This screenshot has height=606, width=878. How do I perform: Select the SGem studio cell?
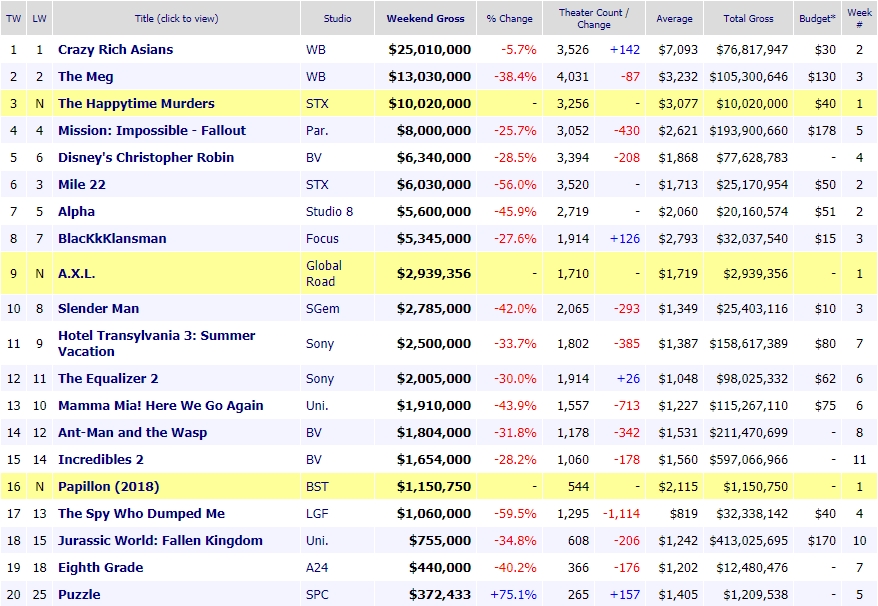point(323,309)
